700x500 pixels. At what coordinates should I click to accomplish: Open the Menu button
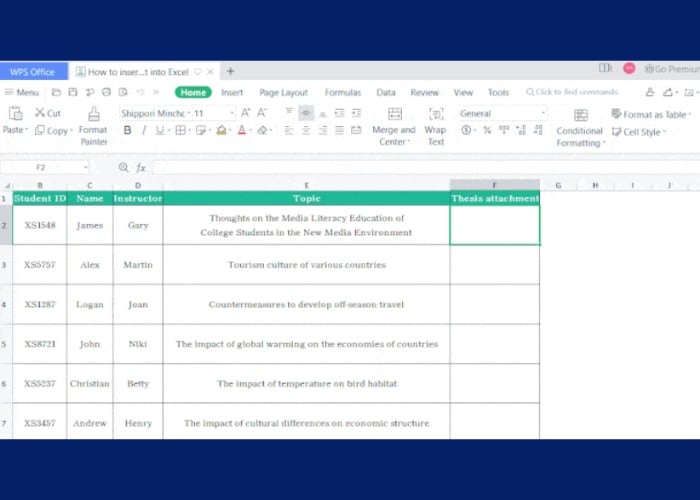point(22,92)
